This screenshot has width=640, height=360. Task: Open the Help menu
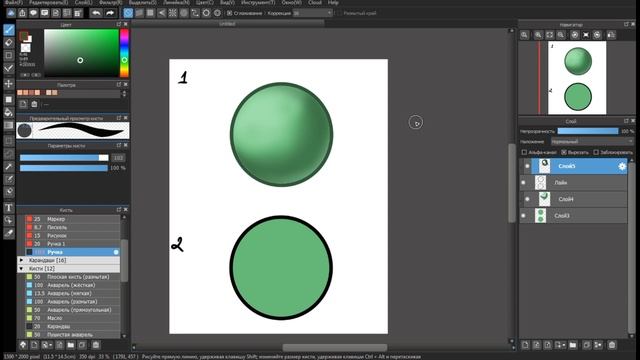coord(333,2)
